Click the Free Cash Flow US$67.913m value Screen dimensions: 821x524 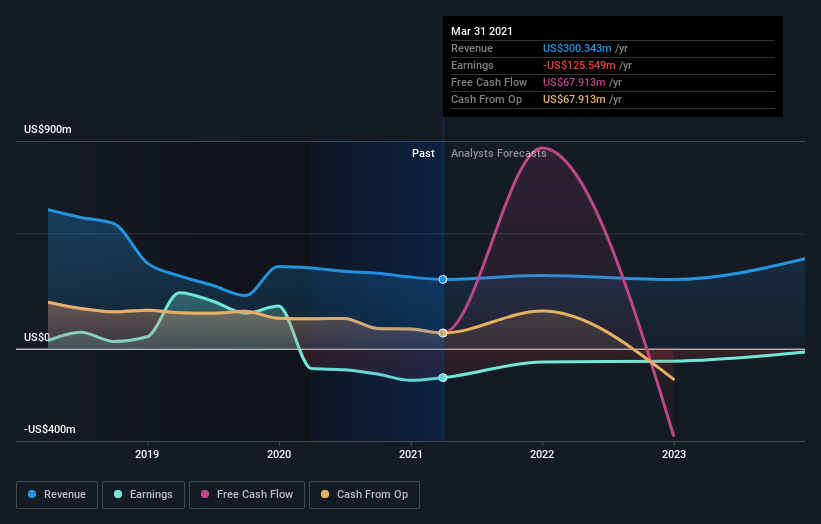pos(574,82)
